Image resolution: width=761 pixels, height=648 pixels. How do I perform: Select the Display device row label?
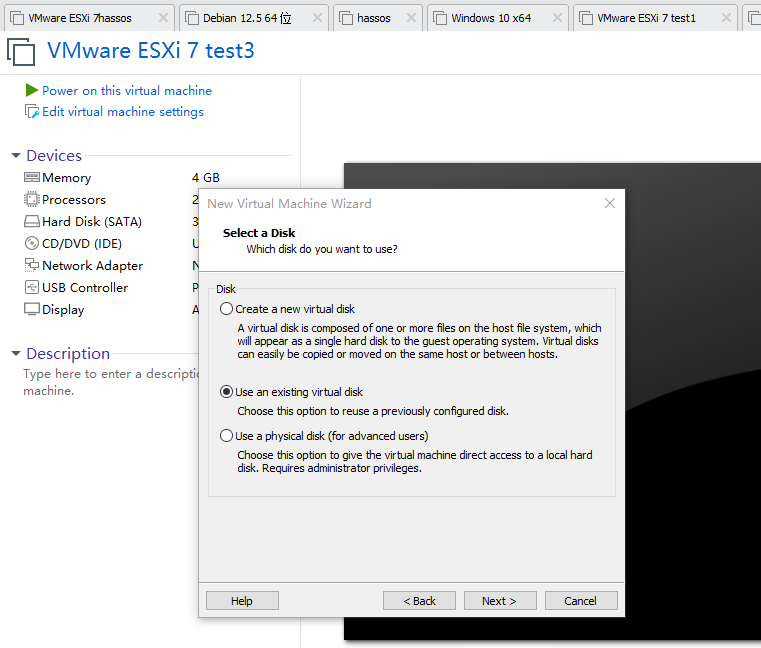pyautogui.click(x=63, y=310)
